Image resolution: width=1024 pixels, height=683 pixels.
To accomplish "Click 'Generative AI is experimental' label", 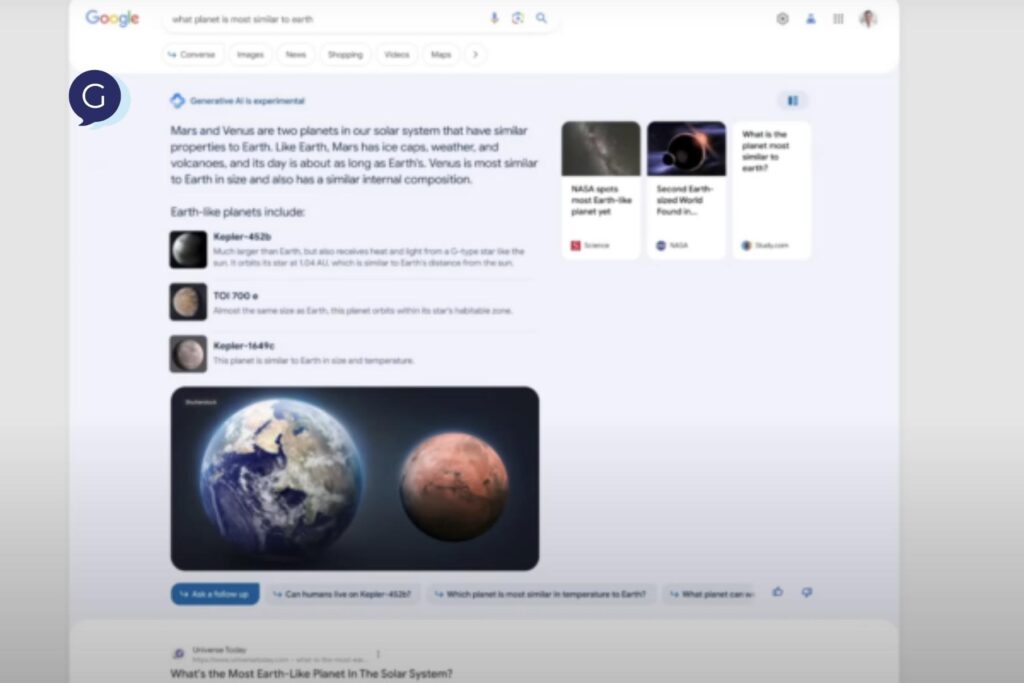I will 248,101.
